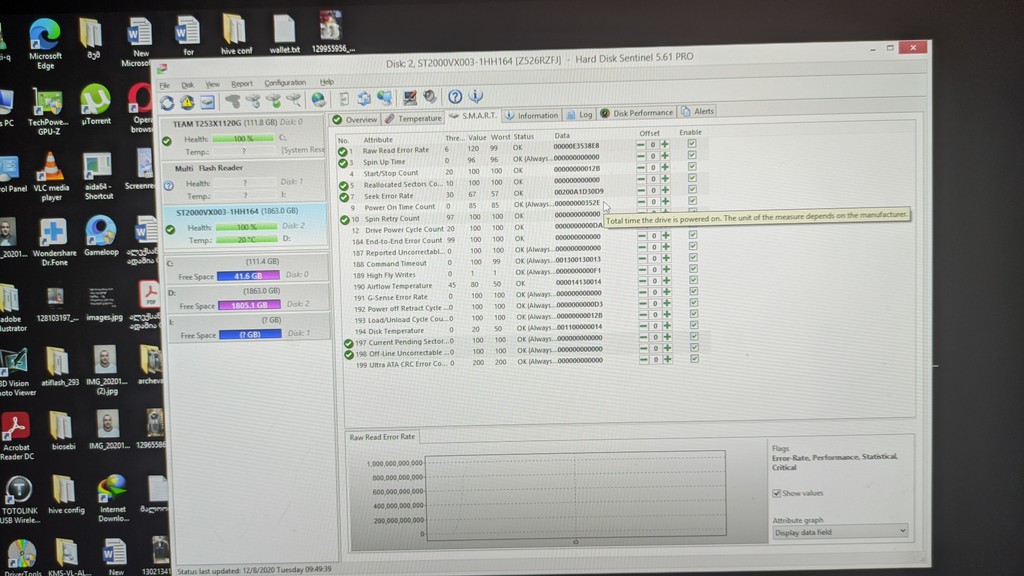Open the Disk menu

tap(187, 85)
